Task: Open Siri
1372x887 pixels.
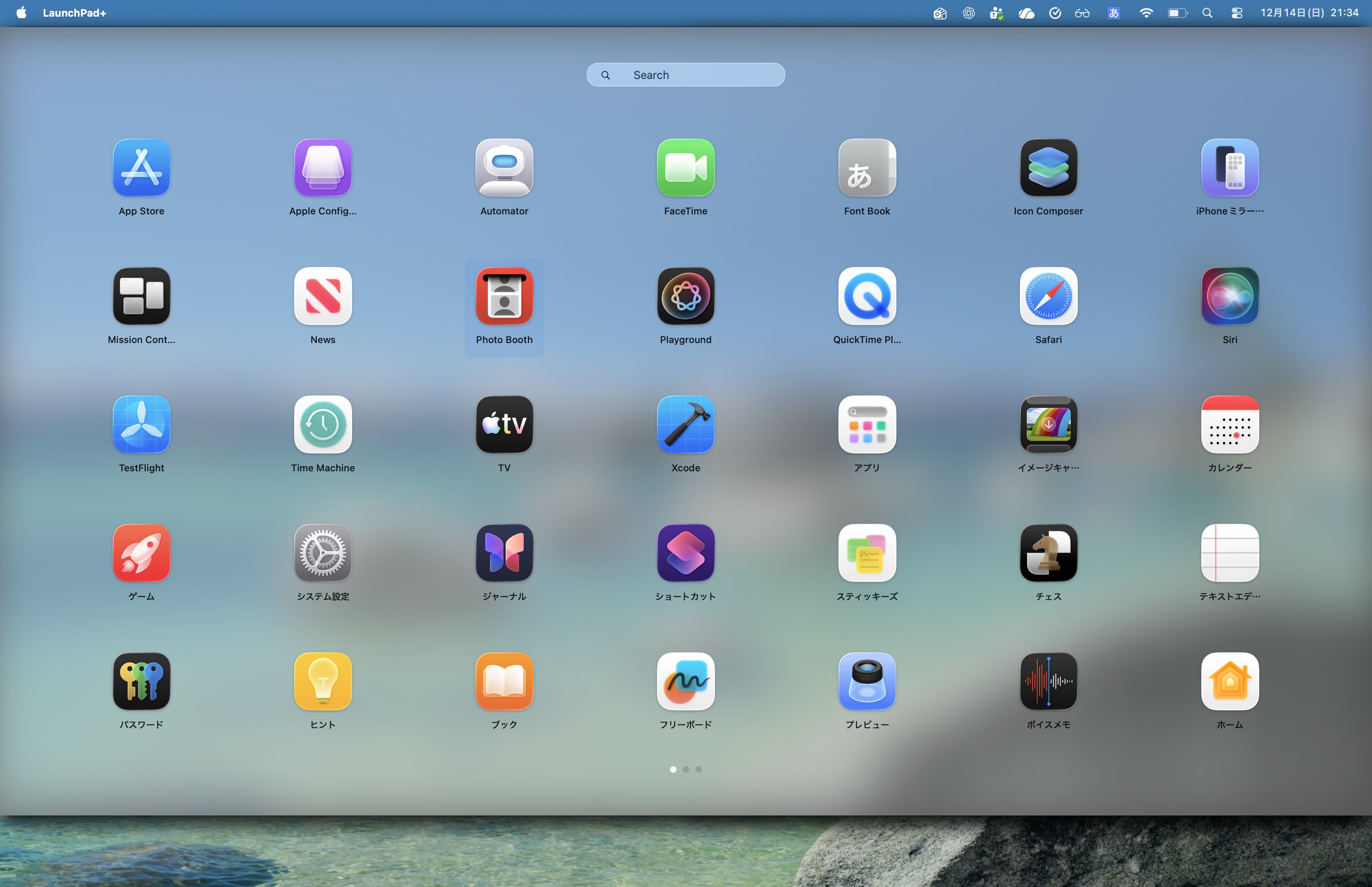Action: click(1229, 296)
